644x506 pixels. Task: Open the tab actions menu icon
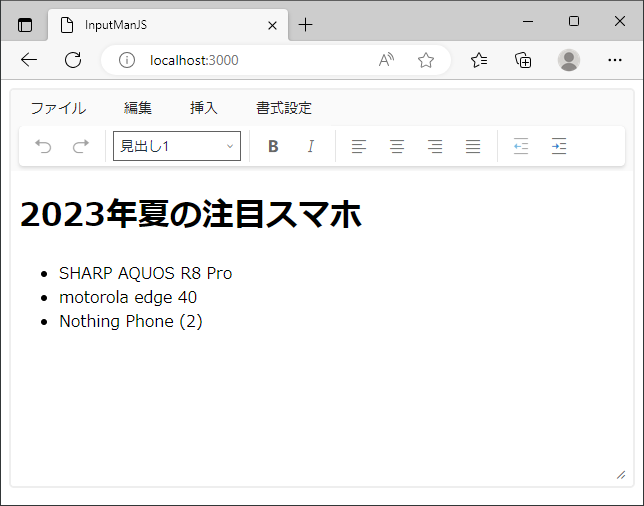point(25,25)
